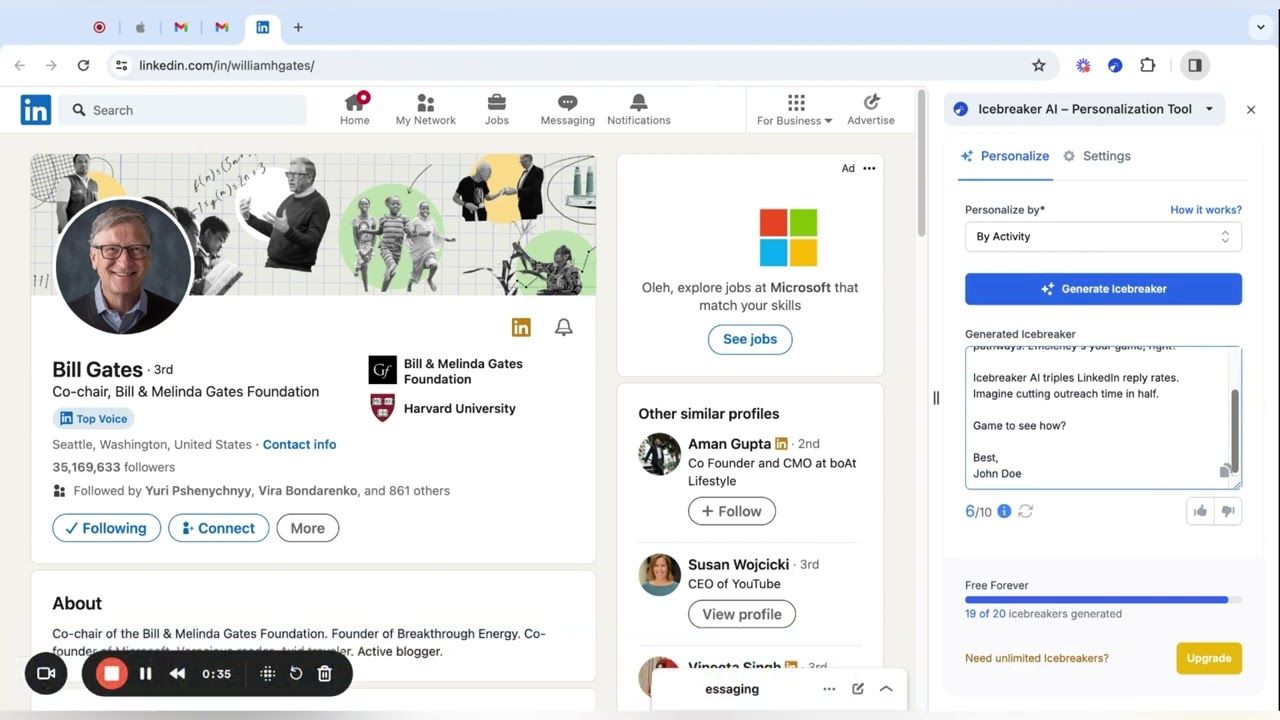1280x720 pixels.
Task: Open new browser tab
Action: click(x=298, y=28)
